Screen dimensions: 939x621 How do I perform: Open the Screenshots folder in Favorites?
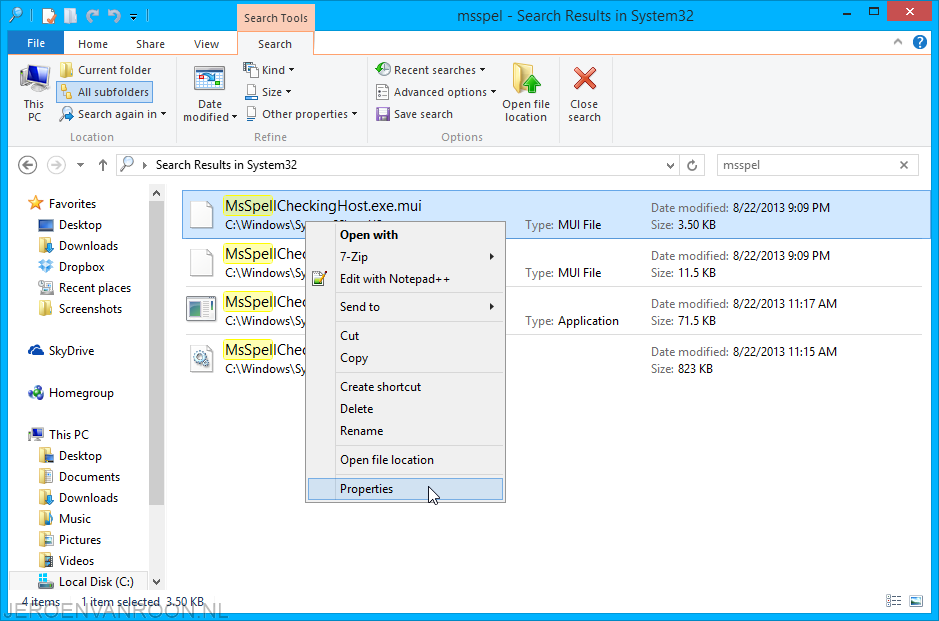coord(80,309)
